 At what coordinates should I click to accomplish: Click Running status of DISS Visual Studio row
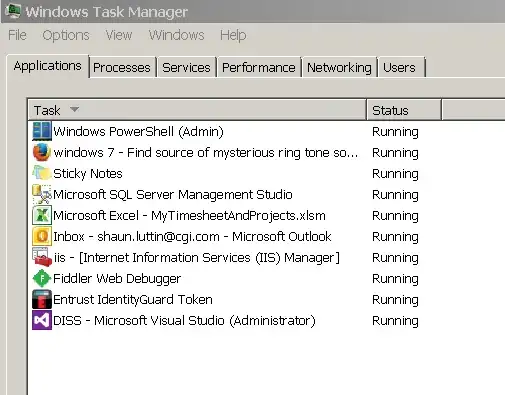(x=395, y=321)
